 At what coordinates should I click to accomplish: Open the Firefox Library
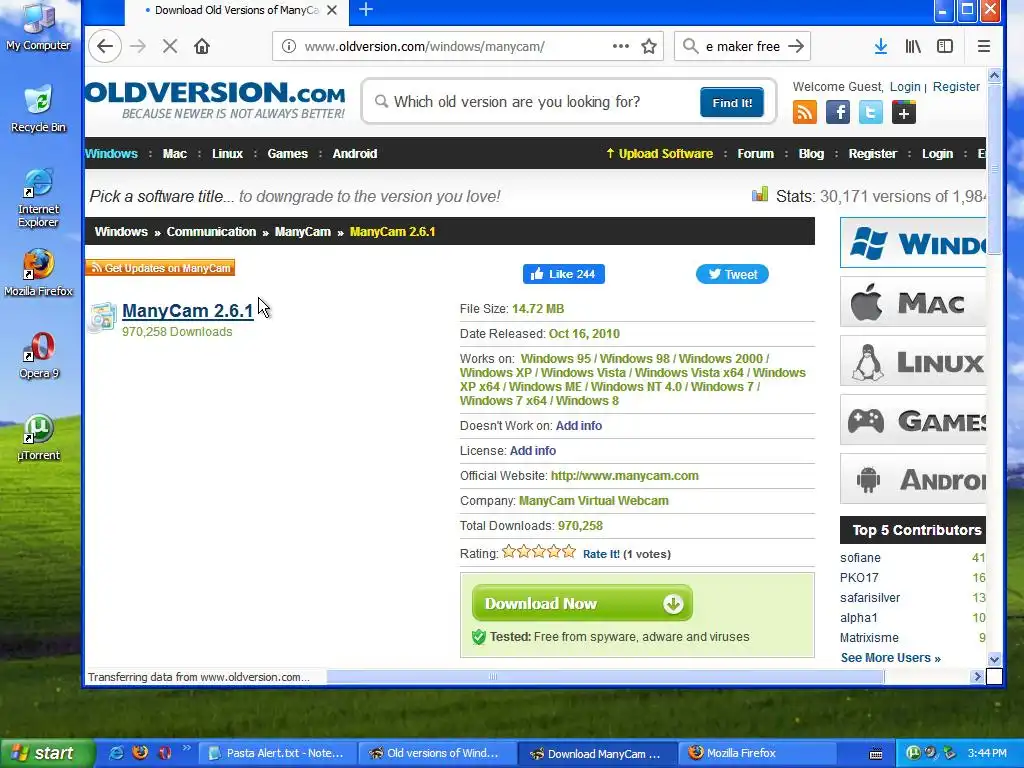913,46
